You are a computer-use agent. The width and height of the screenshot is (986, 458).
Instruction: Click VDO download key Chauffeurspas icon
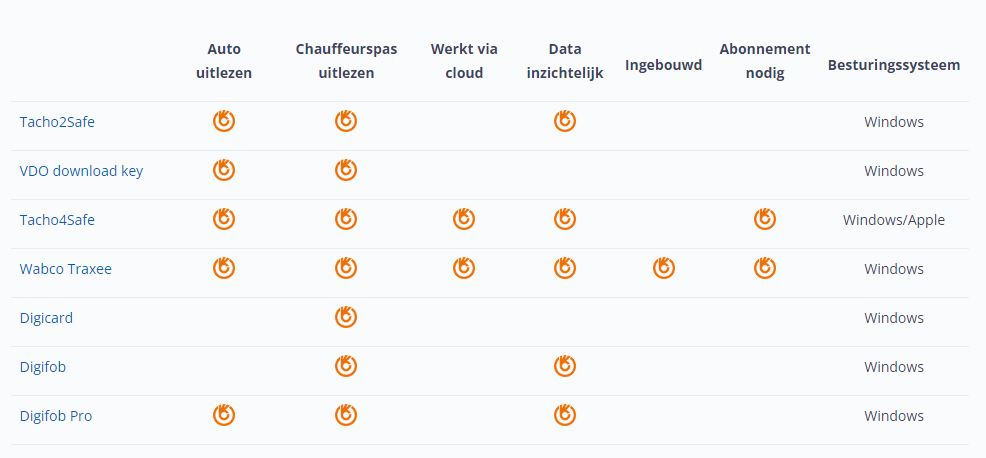(346, 169)
